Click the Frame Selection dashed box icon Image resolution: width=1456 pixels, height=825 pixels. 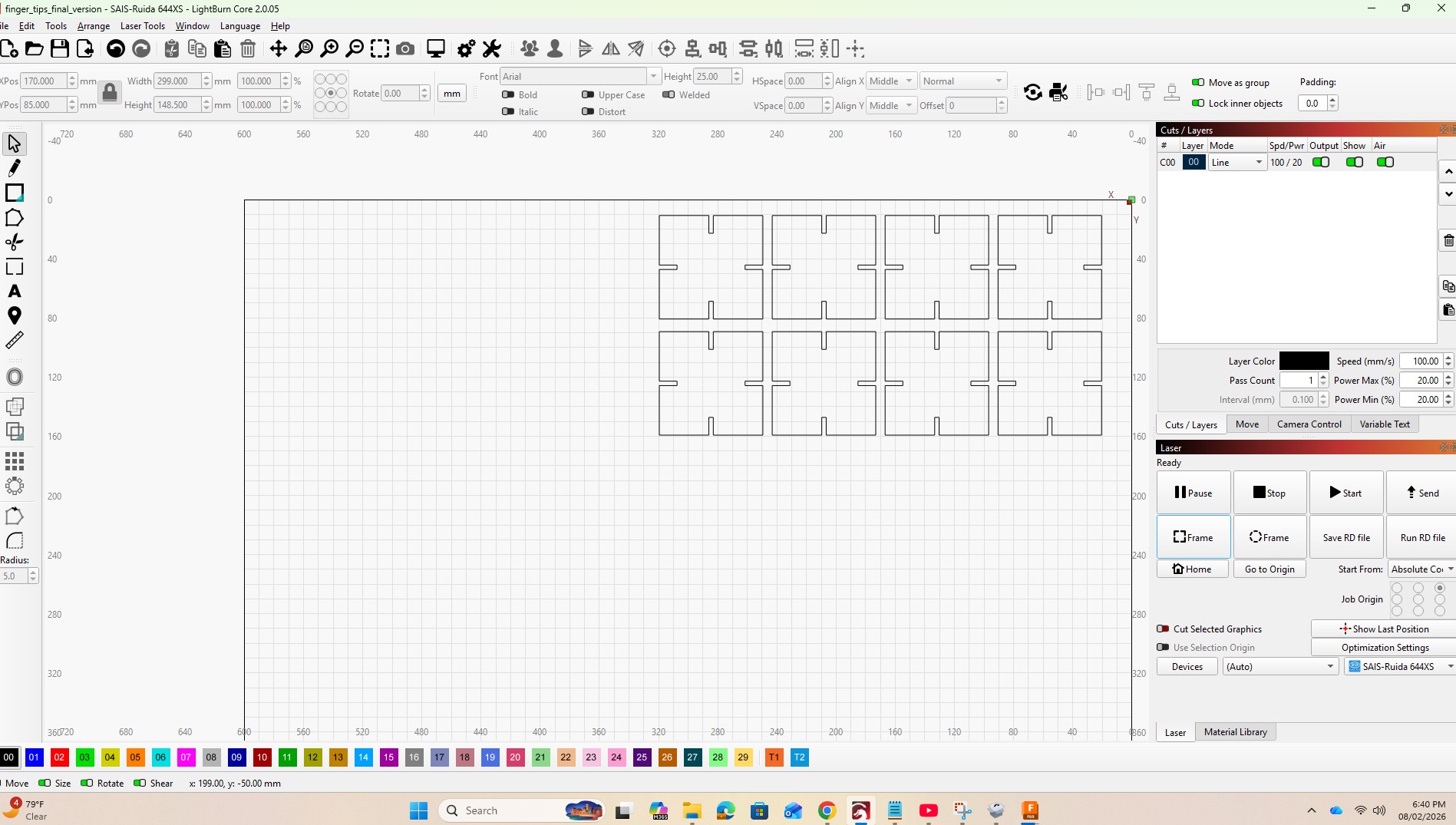380,49
